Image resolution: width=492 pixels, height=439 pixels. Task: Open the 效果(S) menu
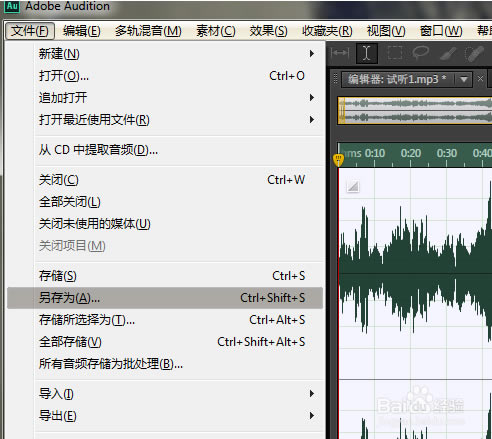coord(268,31)
